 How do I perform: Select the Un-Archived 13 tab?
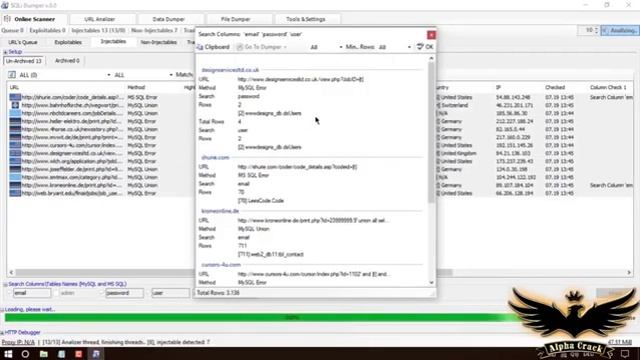coord(24,61)
